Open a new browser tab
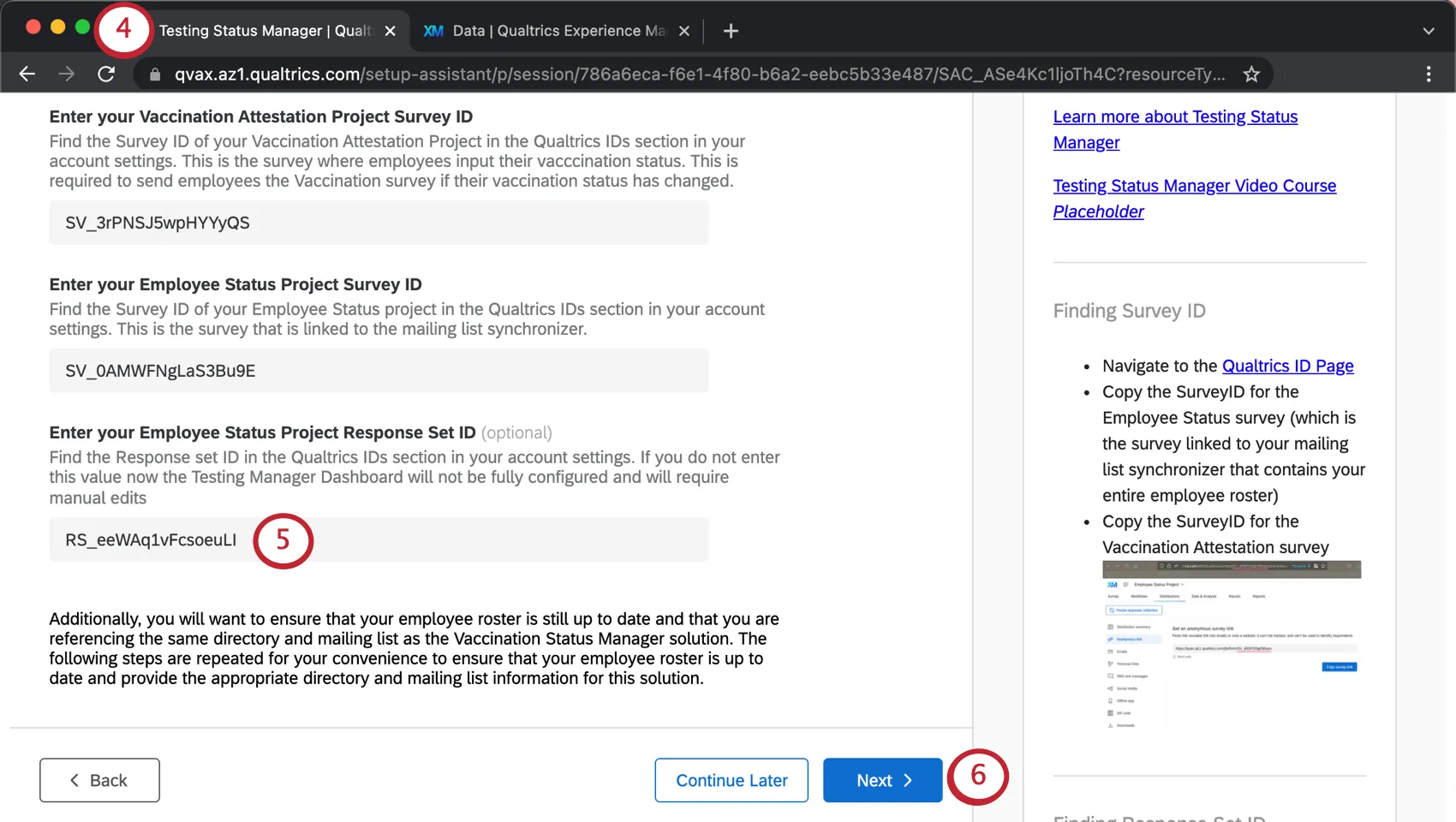Viewport: 1456px width, 822px height. pos(731,30)
